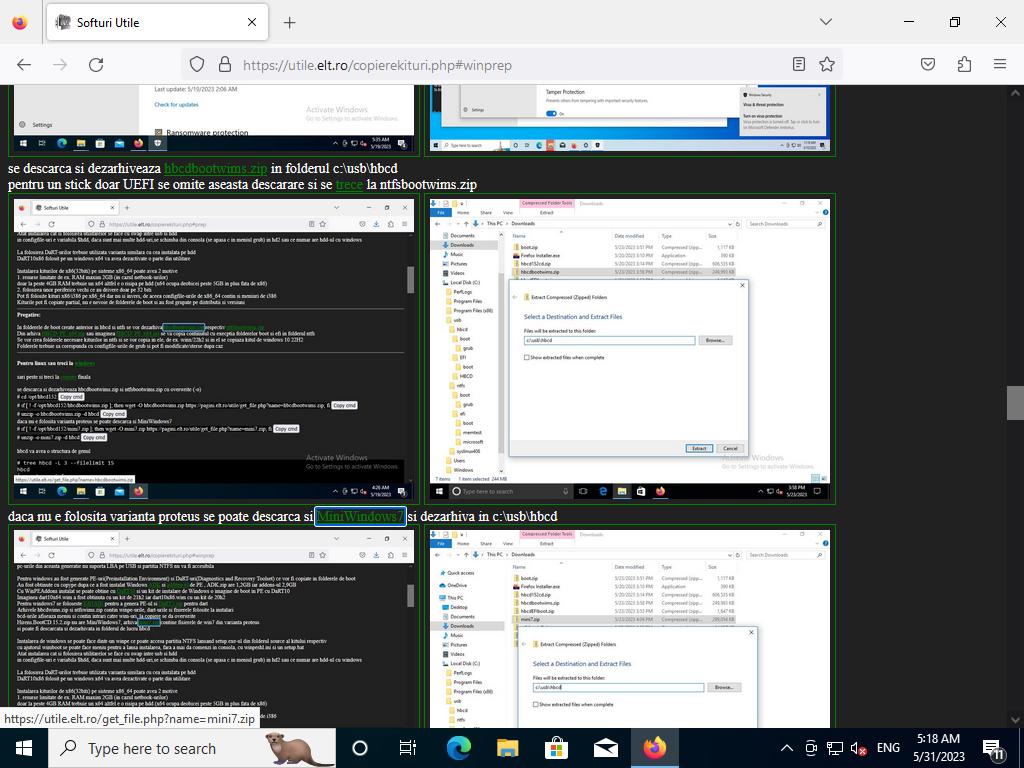Expand the list all tabs dropdown
Viewport: 1024px width, 768px height.
coord(825,22)
